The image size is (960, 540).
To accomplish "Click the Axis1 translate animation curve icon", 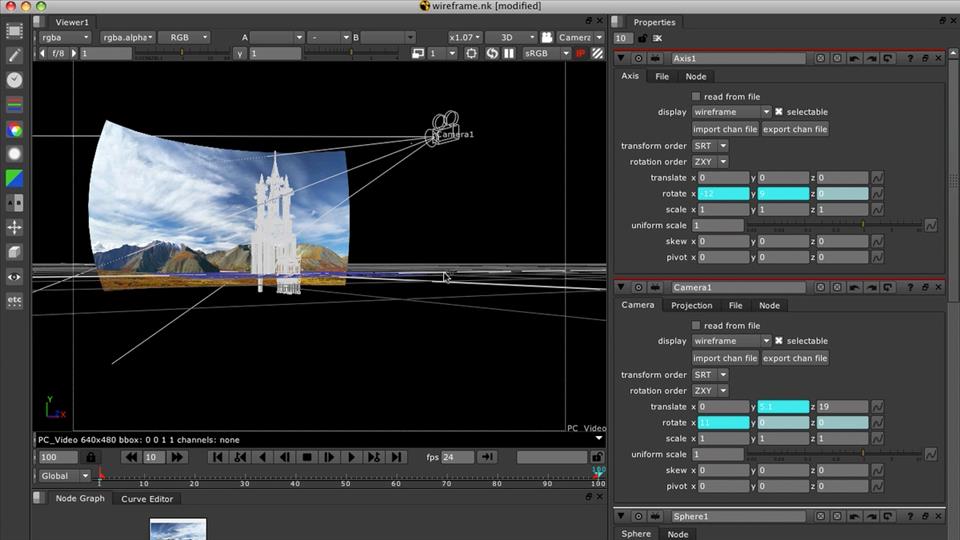I will [877, 178].
